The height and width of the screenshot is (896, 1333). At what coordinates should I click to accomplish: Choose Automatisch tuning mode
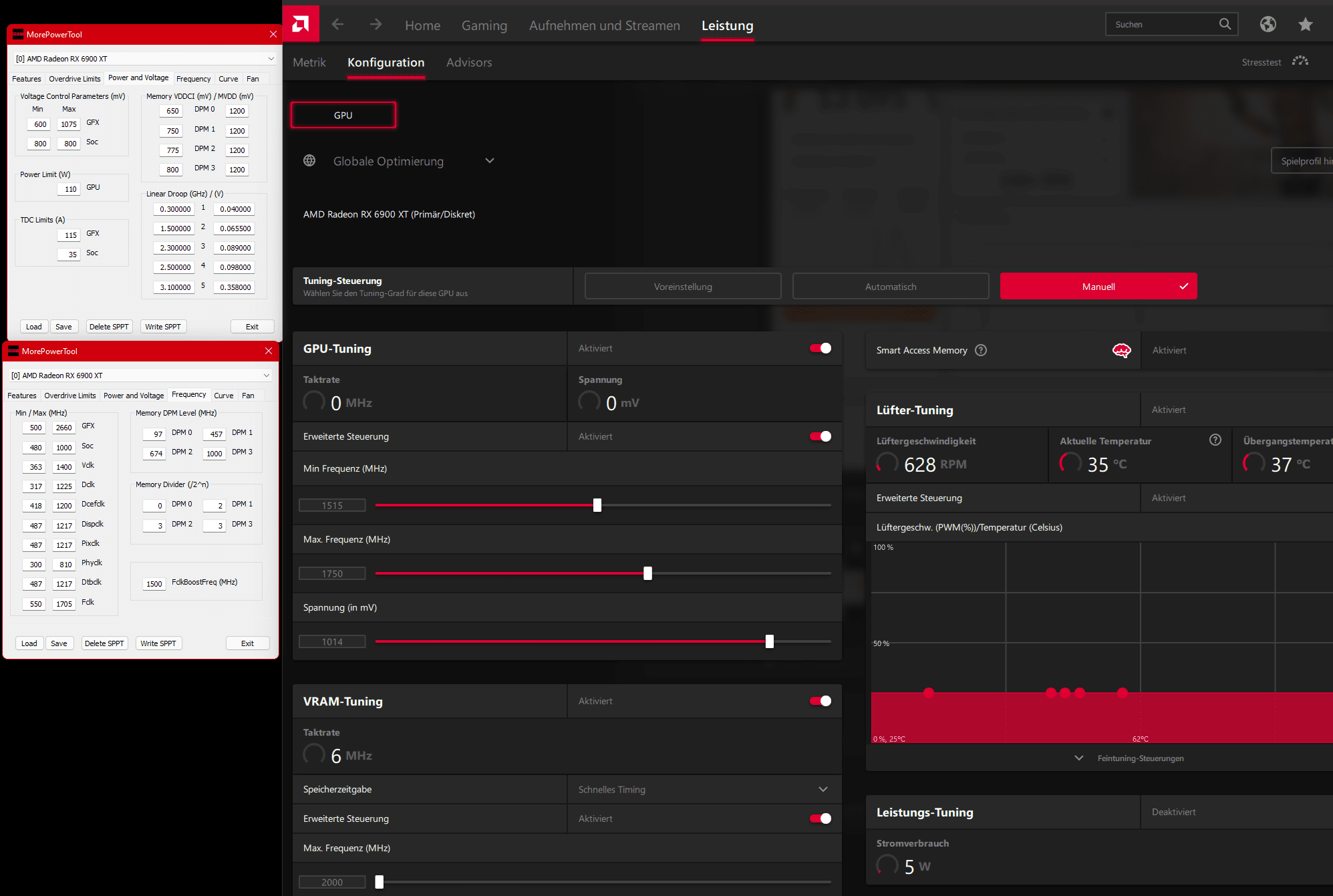tap(891, 286)
